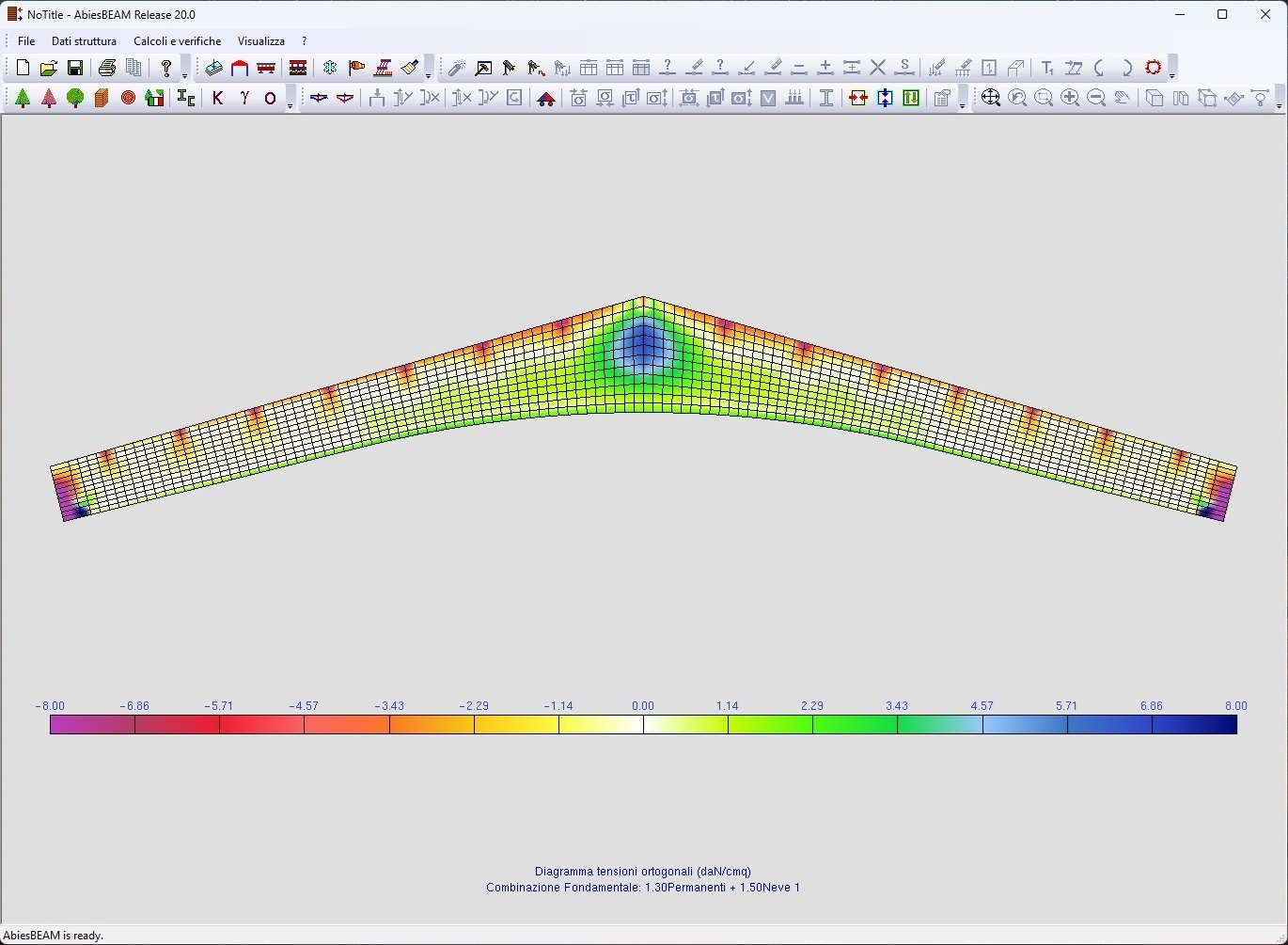The height and width of the screenshot is (945, 1288).
Task: Click the -4.57 legend value
Action: pos(304,706)
